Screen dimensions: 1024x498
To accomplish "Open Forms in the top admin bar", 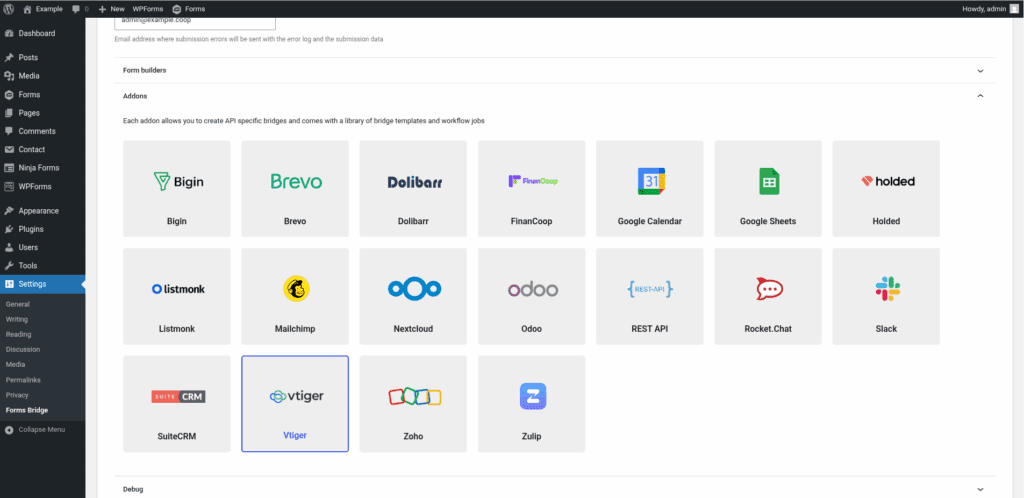I will (189, 9).
